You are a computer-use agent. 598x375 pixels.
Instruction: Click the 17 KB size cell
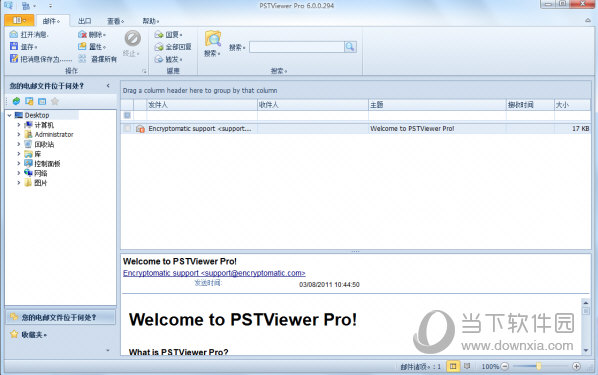(572, 129)
